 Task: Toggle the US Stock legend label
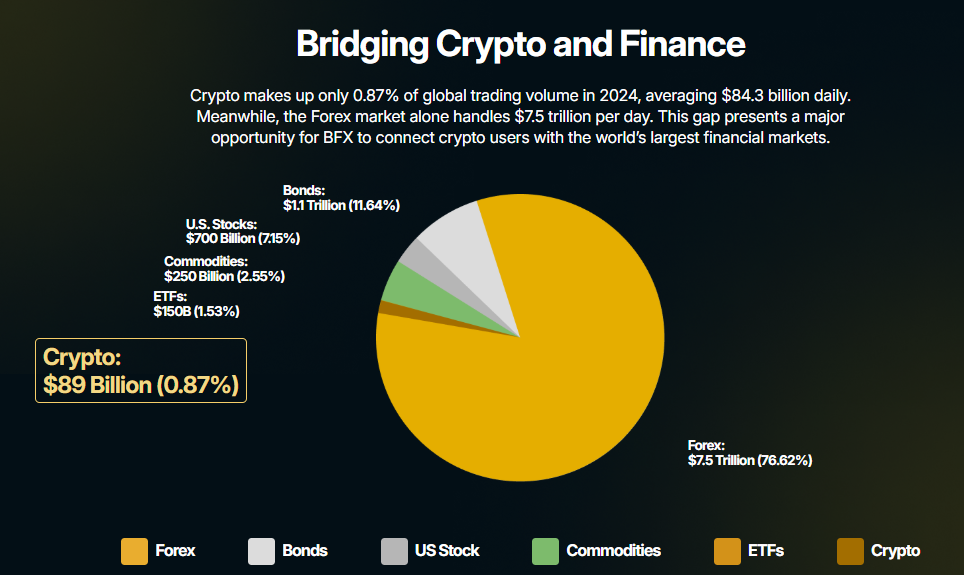[447, 551]
